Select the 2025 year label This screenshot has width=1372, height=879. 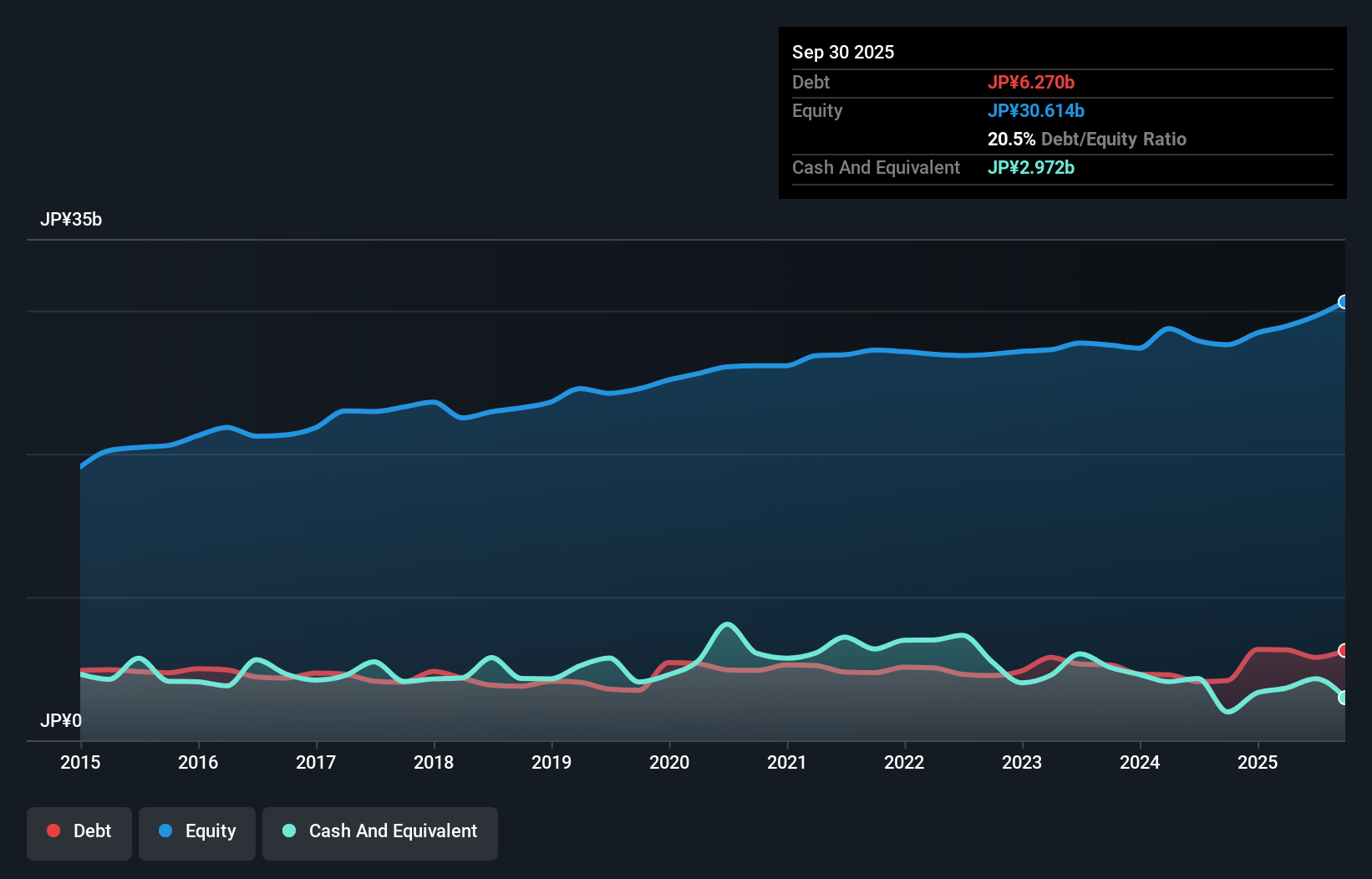[1258, 762]
